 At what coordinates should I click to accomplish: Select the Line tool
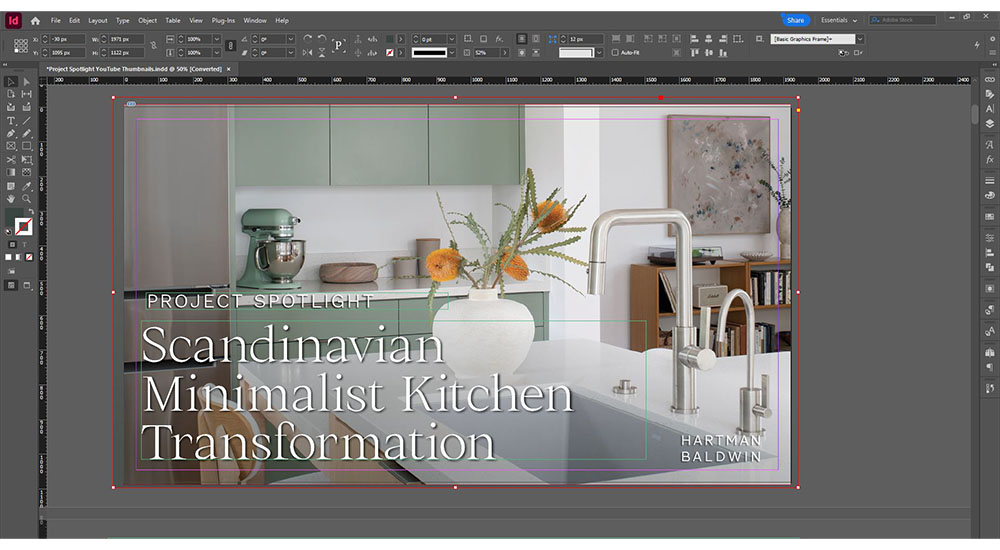click(27, 120)
